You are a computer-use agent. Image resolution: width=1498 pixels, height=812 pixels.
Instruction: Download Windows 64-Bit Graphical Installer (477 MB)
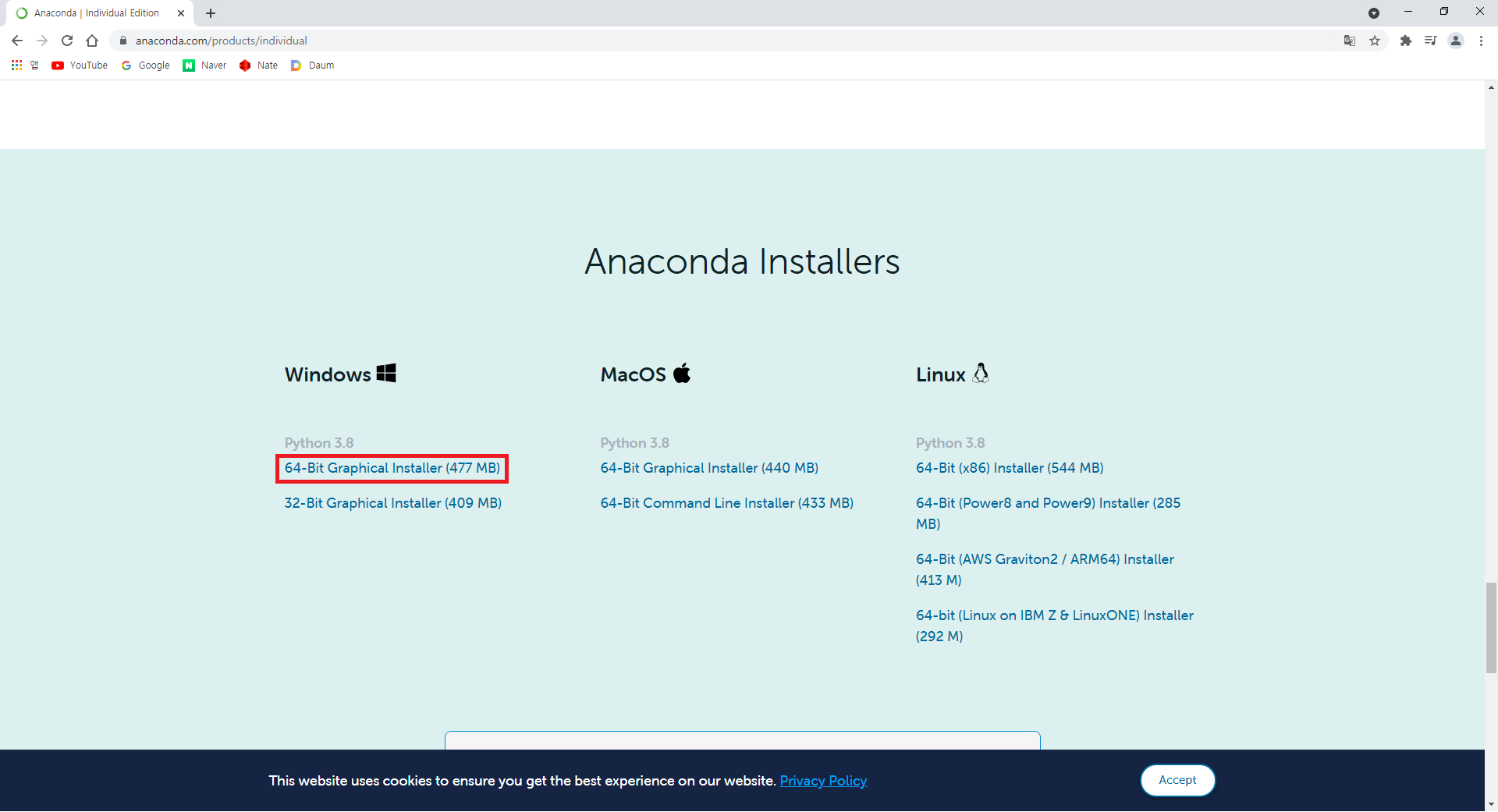392,468
